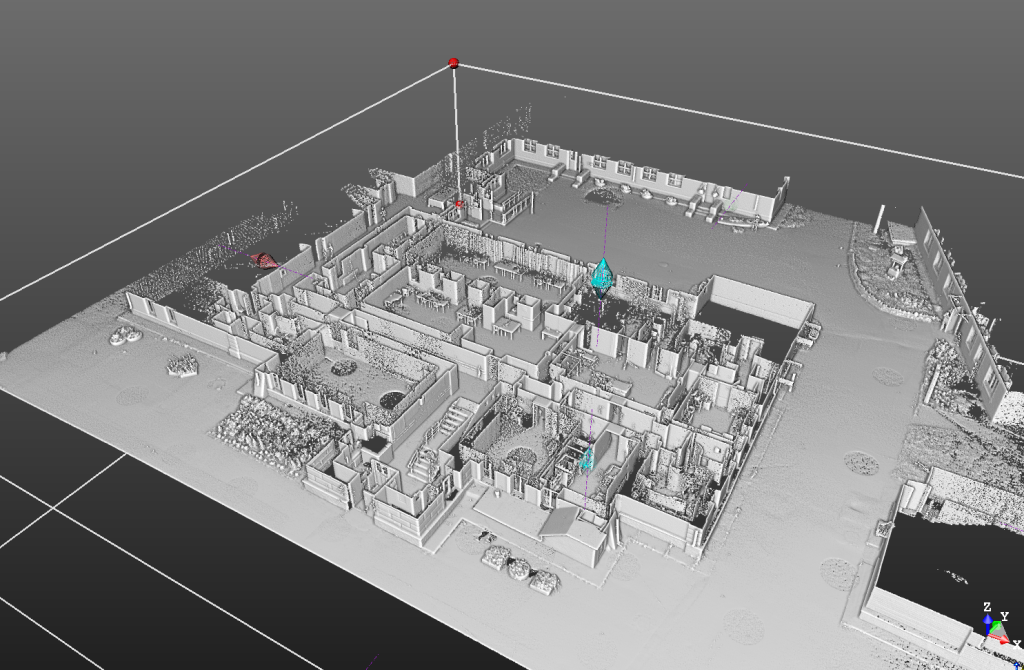Screen dimensions: 1024x670
Task: Pick the small red marker at the vertical line base
Action: (x=460, y=204)
